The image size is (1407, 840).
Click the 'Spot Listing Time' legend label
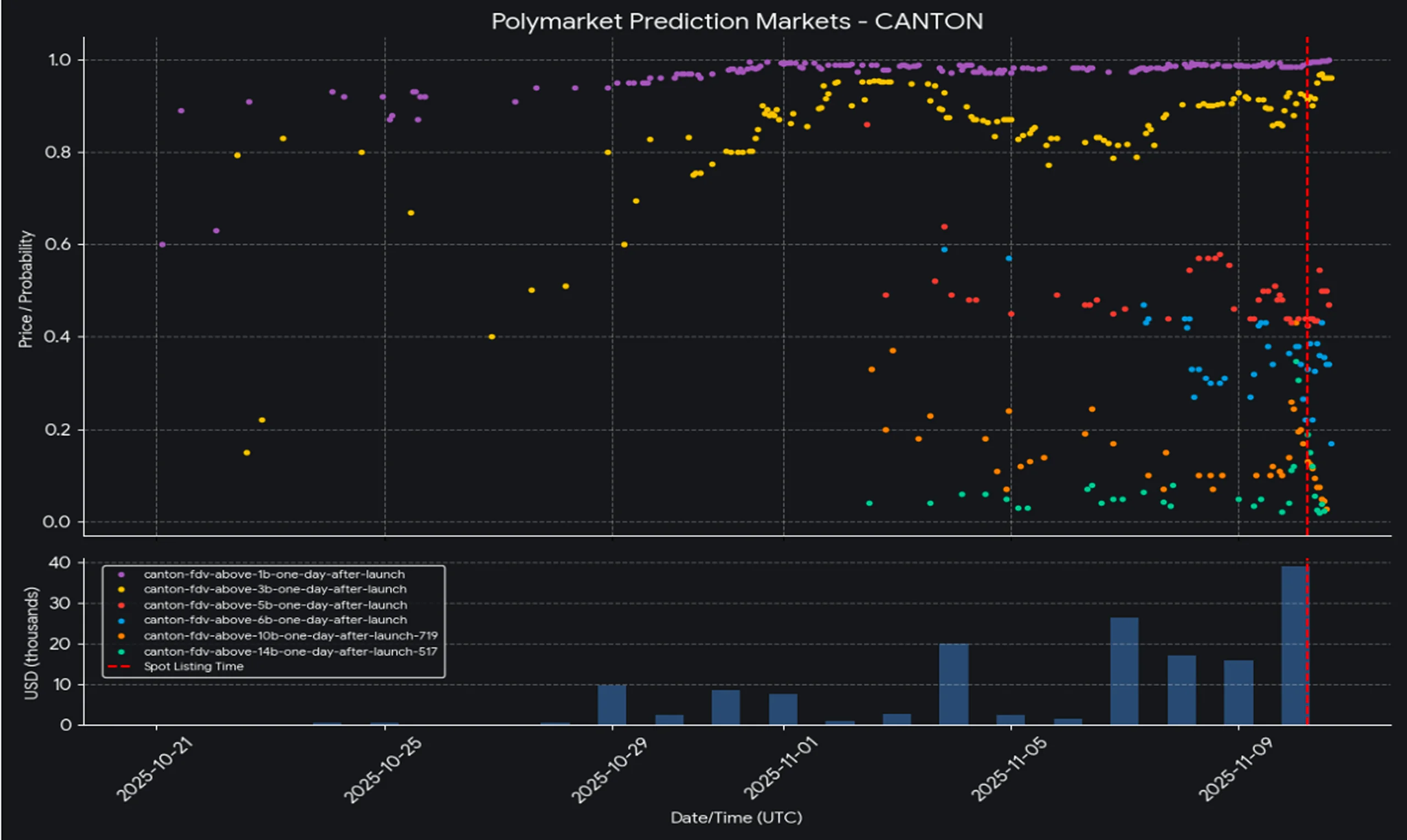[193, 666]
